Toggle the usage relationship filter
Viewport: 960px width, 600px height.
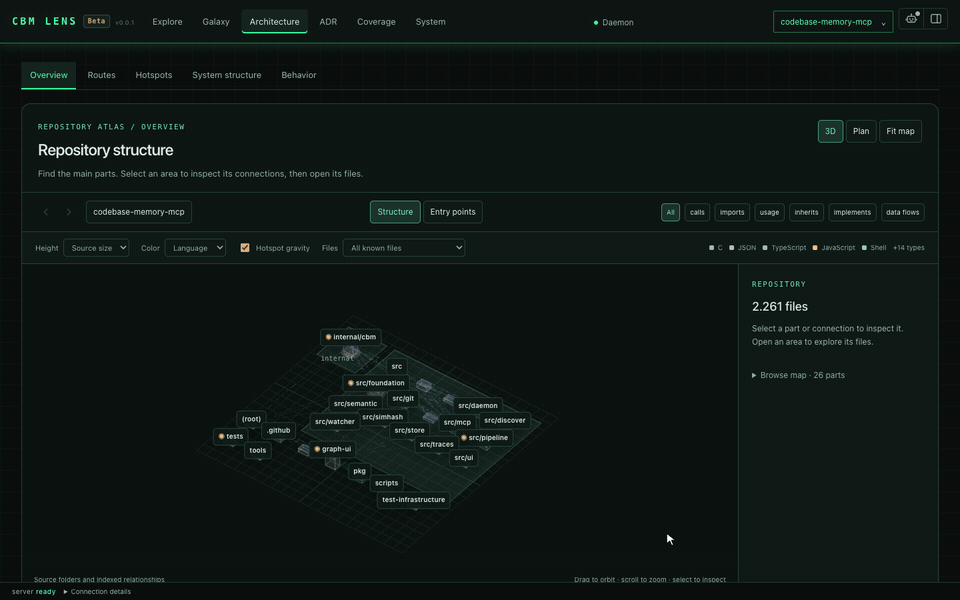click(x=769, y=212)
